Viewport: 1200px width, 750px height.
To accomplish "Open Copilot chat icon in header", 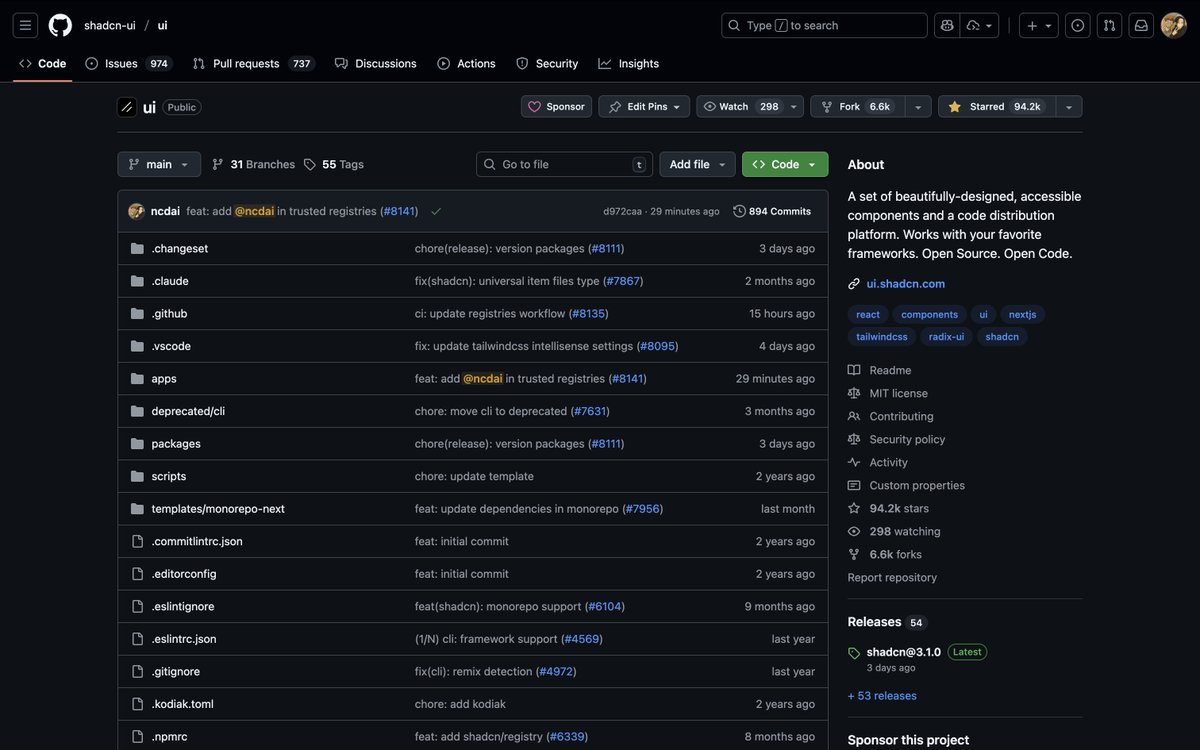I will click(947, 25).
